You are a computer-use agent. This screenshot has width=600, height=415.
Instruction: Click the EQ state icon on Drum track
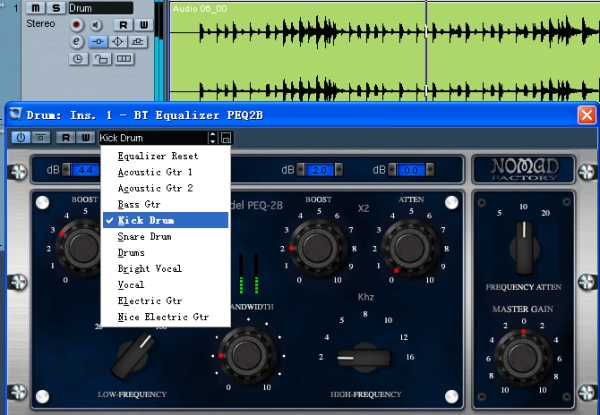(117, 42)
